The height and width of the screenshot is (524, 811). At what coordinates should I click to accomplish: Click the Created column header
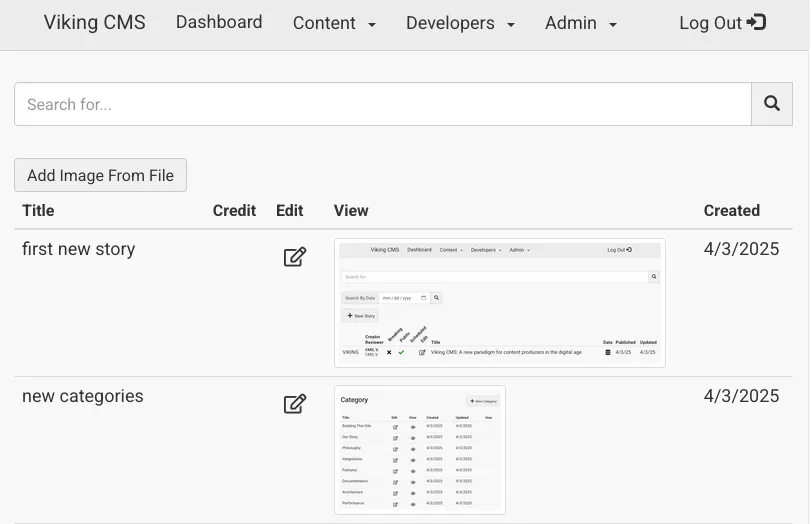pyautogui.click(x=731, y=210)
